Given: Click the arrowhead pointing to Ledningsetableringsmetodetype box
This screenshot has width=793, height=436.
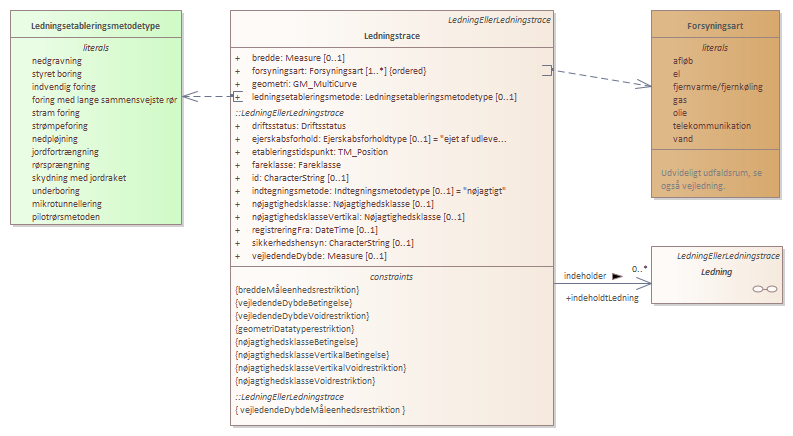Looking at the screenshot, I should (x=191, y=97).
